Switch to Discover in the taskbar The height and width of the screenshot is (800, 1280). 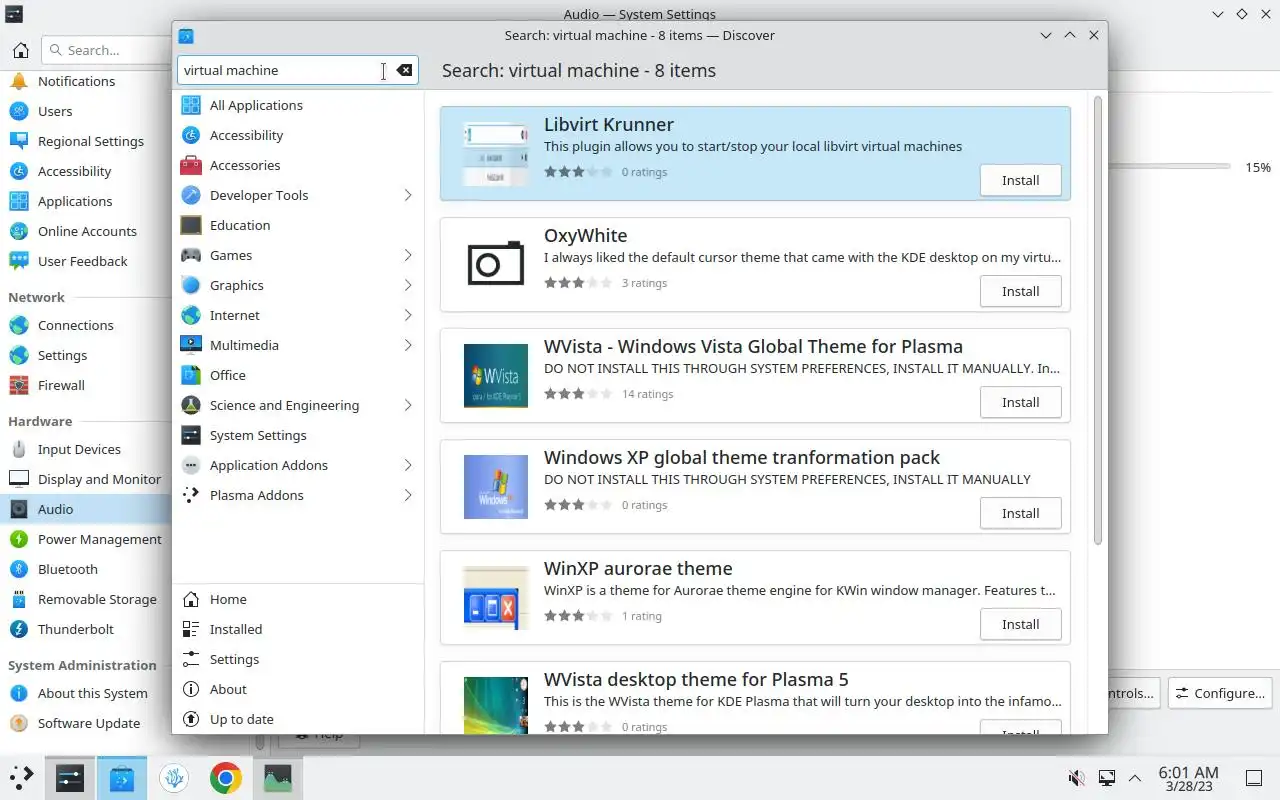tap(122, 777)
